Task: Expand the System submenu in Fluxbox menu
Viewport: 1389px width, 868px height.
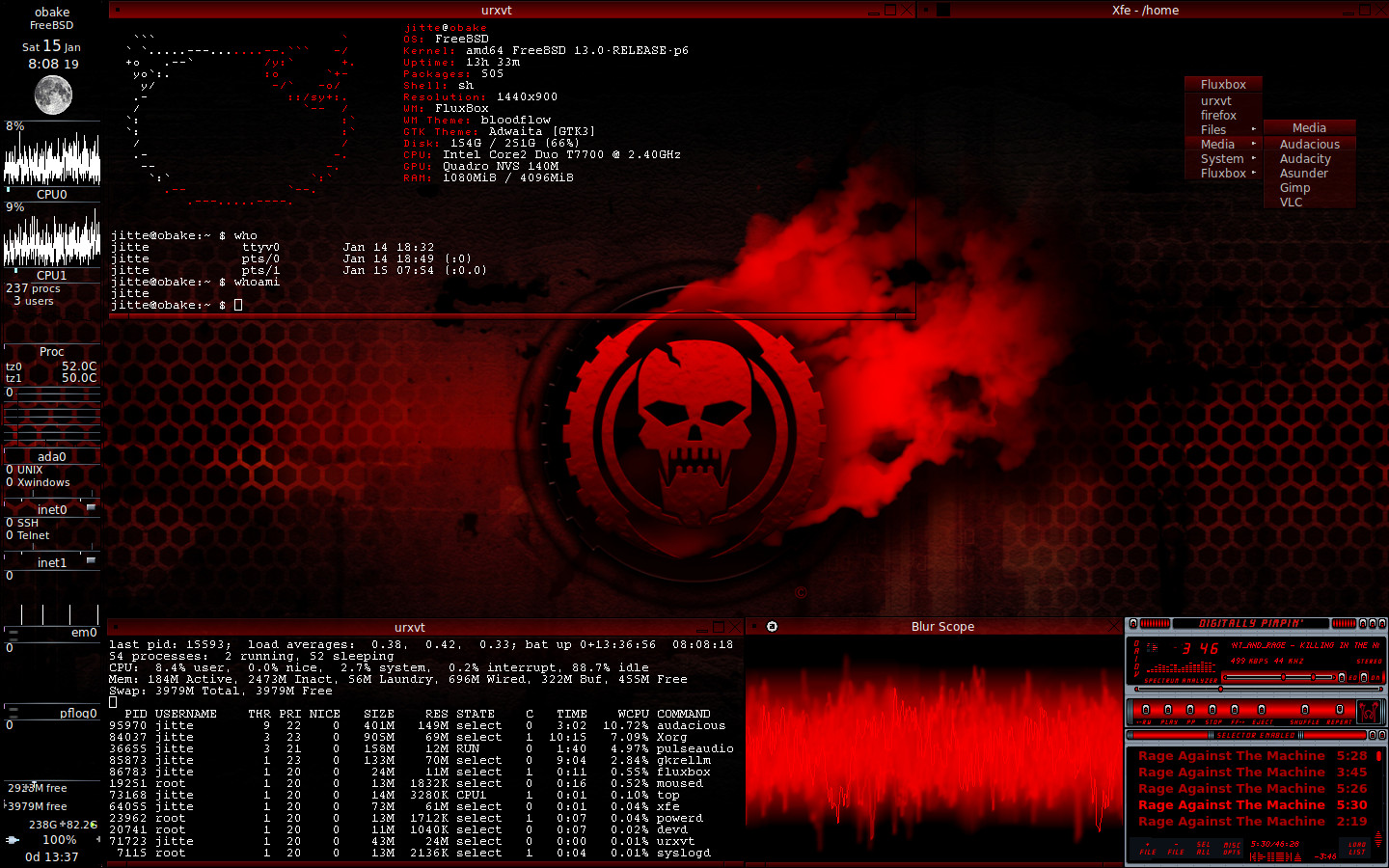Action: tap(1223, 158)
